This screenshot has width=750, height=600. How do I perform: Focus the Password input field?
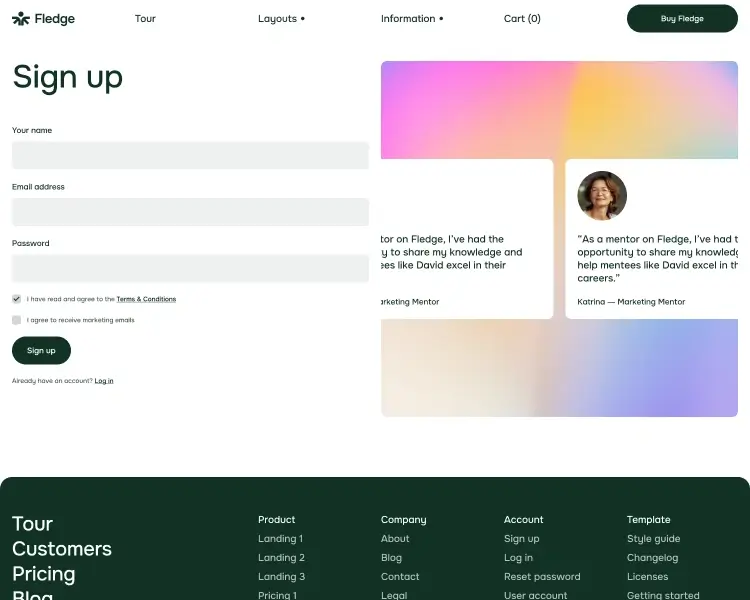tap(190, 268)
